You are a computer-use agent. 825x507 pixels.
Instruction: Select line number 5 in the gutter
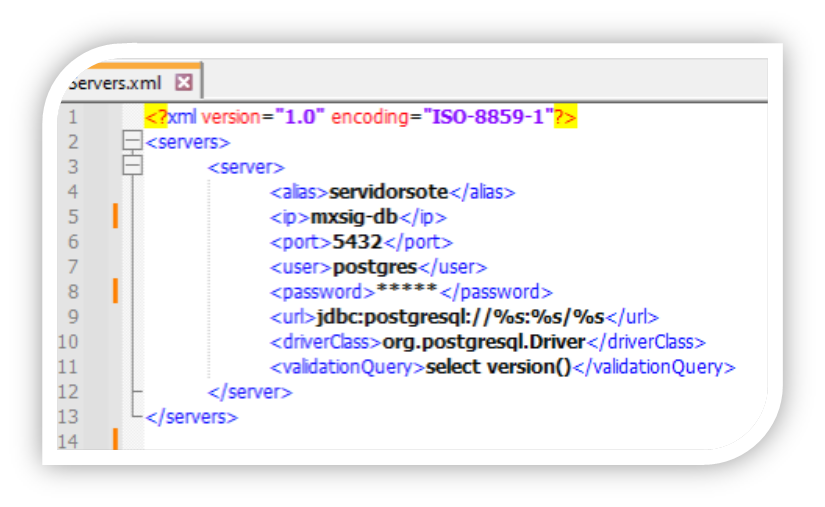tap(71, 217)
